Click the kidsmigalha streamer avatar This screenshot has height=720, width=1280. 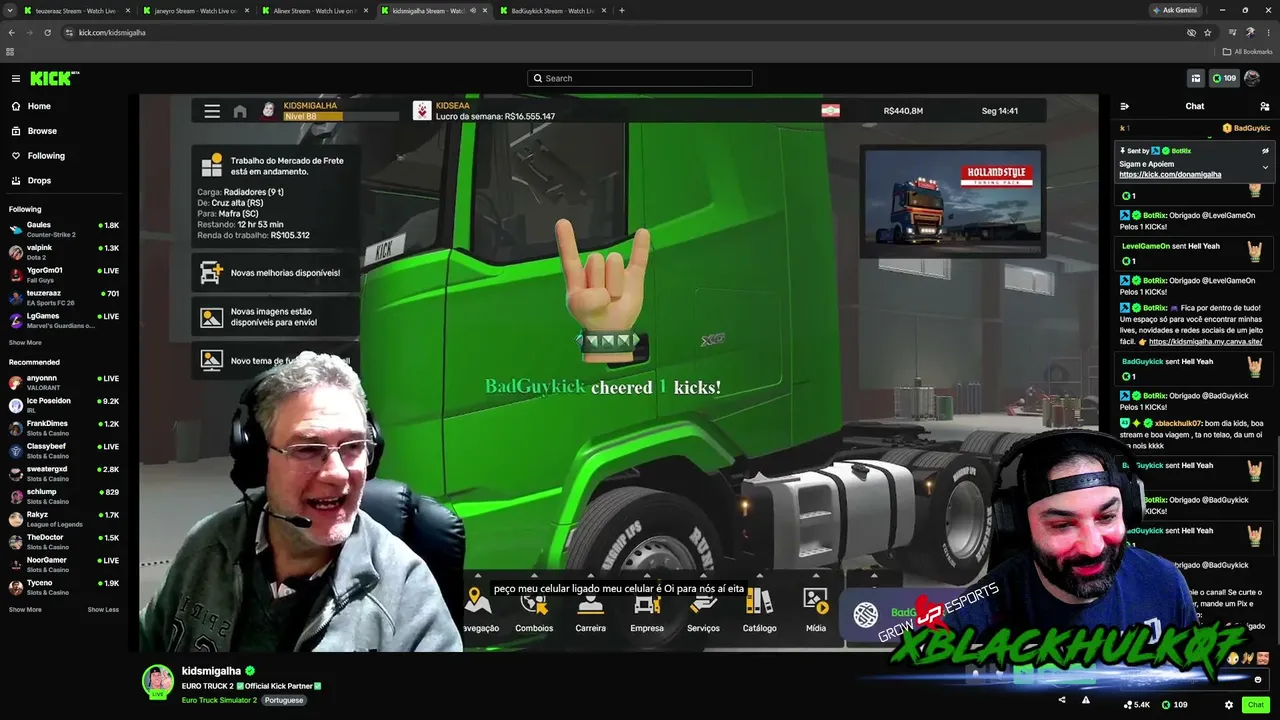157,680
